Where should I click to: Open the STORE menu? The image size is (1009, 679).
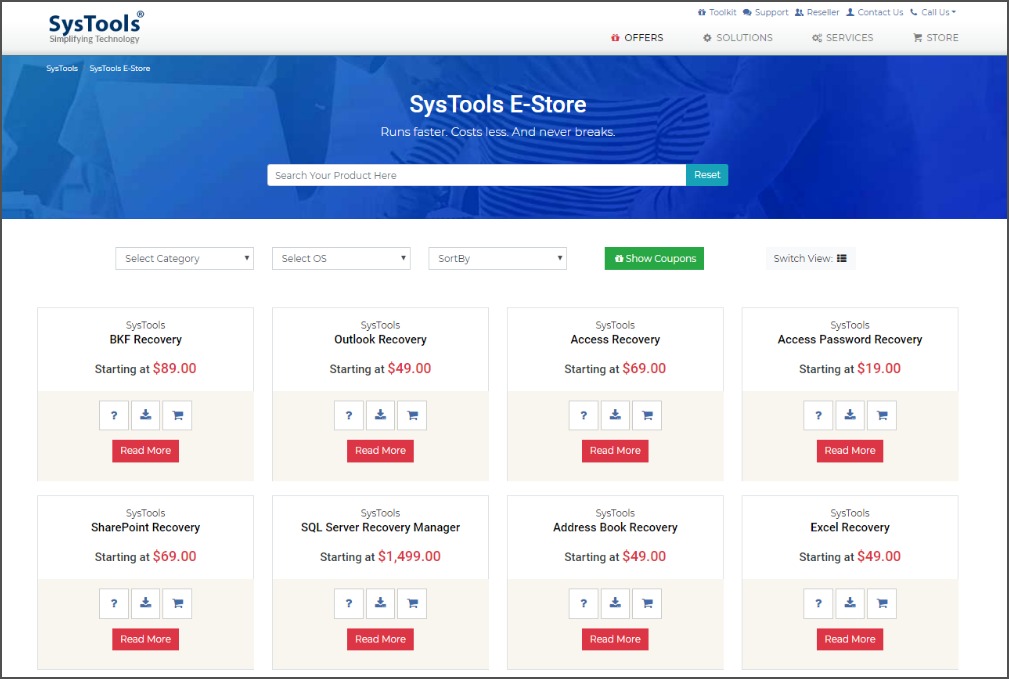coord(936,37)
